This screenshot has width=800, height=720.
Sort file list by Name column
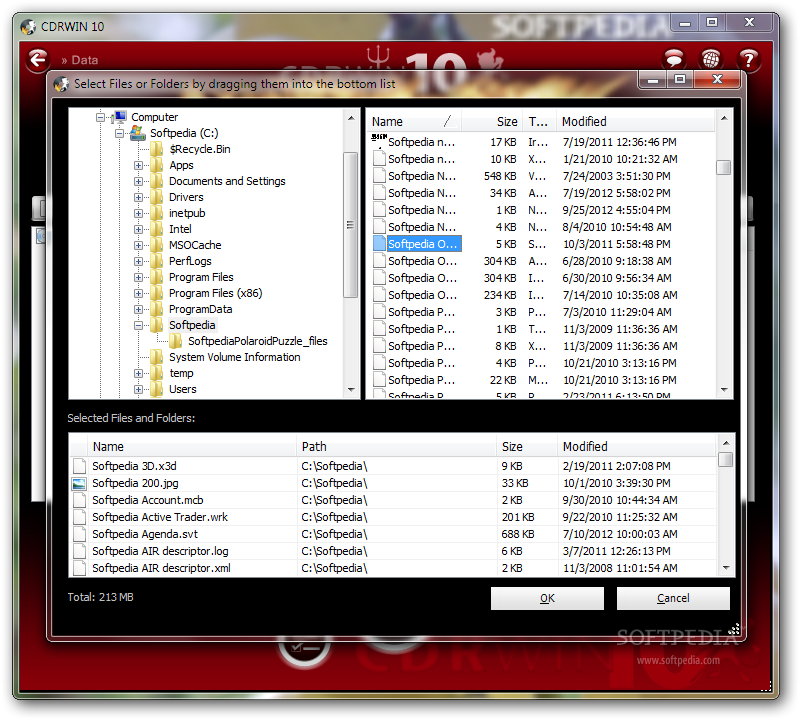pos(414,121)
